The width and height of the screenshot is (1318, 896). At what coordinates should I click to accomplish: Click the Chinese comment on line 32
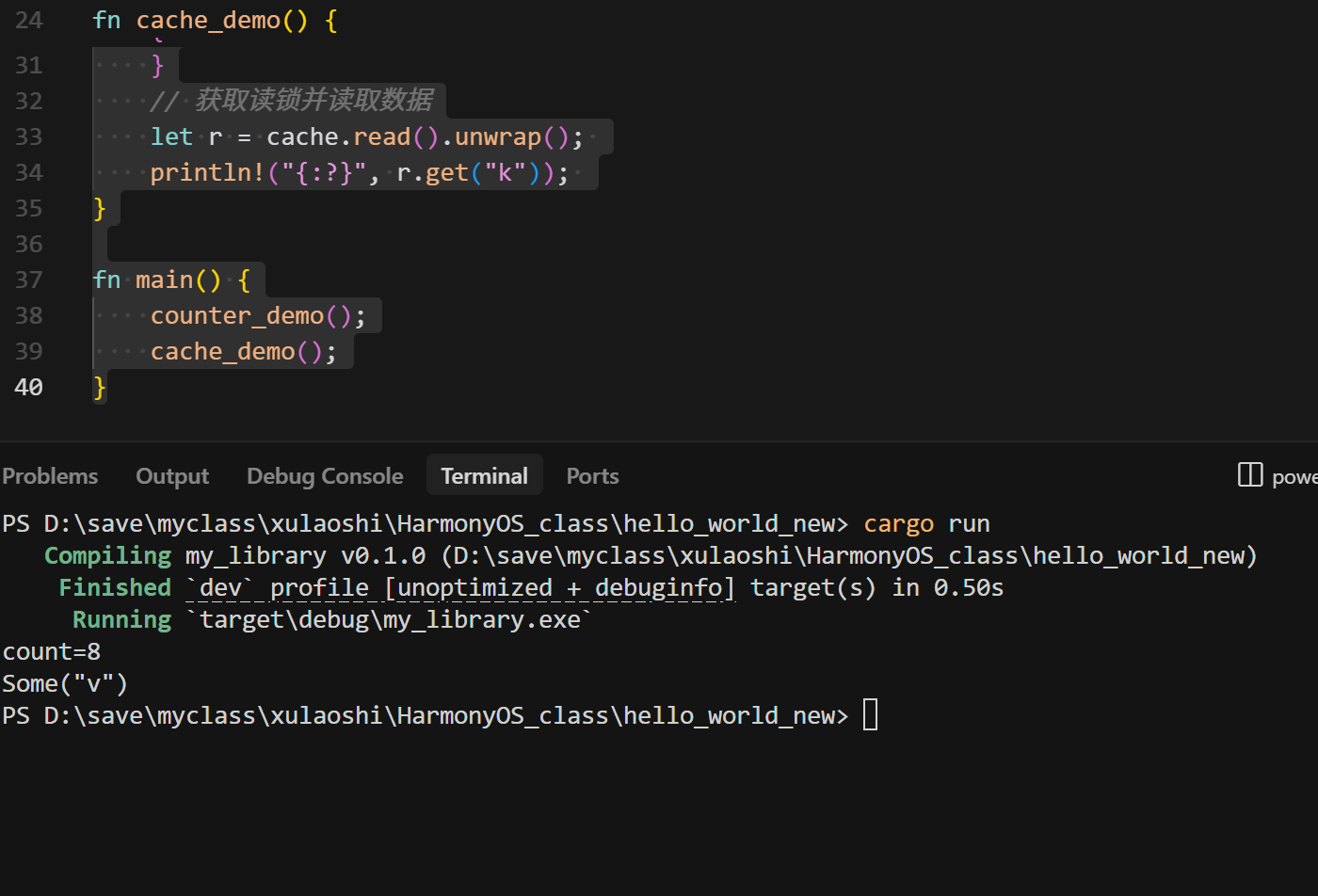coord(292,101)
